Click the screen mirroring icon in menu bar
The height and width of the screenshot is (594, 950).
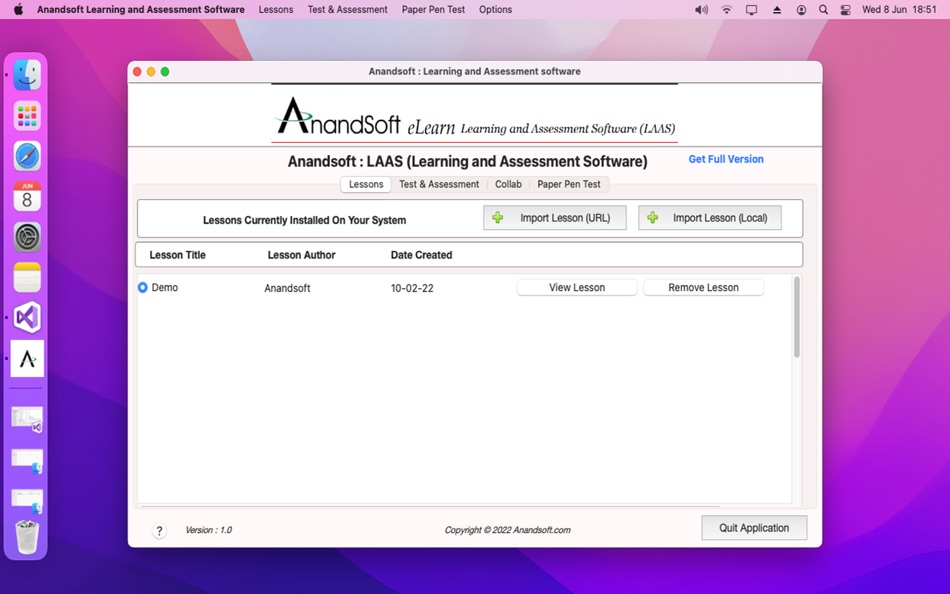(751, 10)
